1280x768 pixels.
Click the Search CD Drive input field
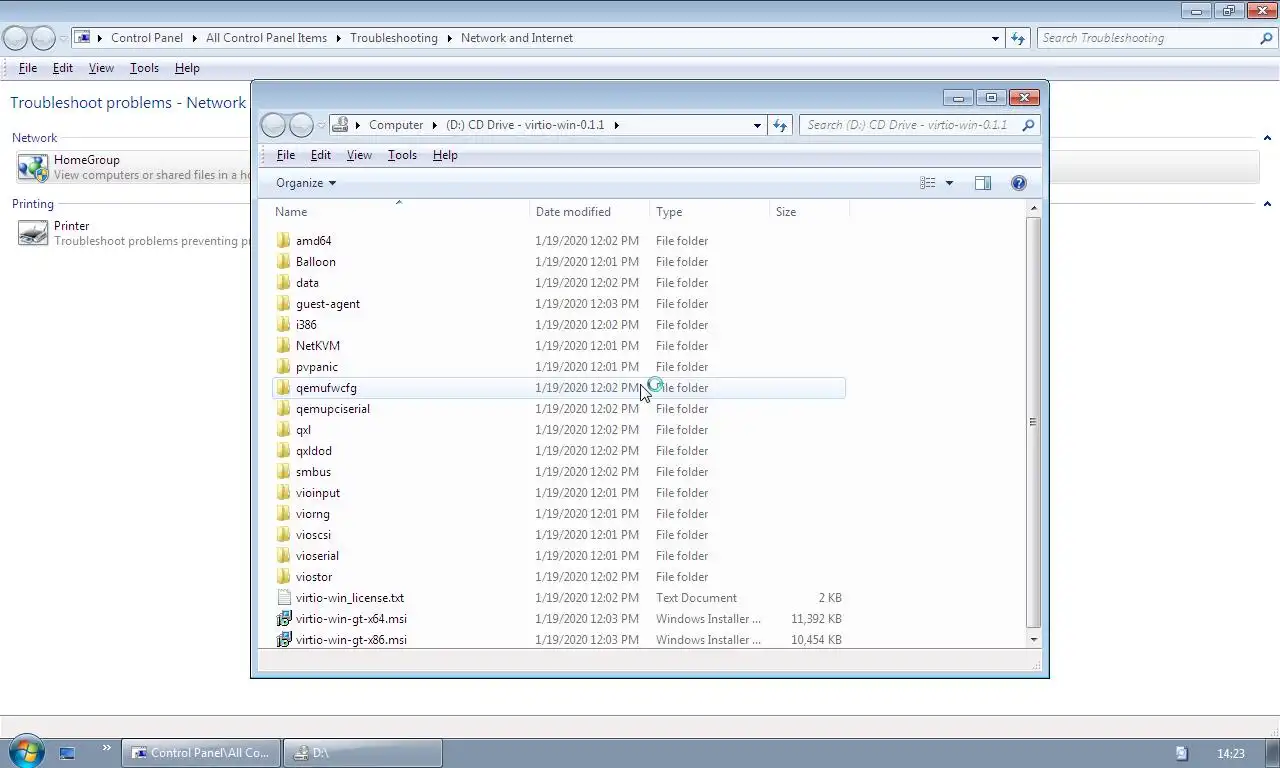(910, 125)
